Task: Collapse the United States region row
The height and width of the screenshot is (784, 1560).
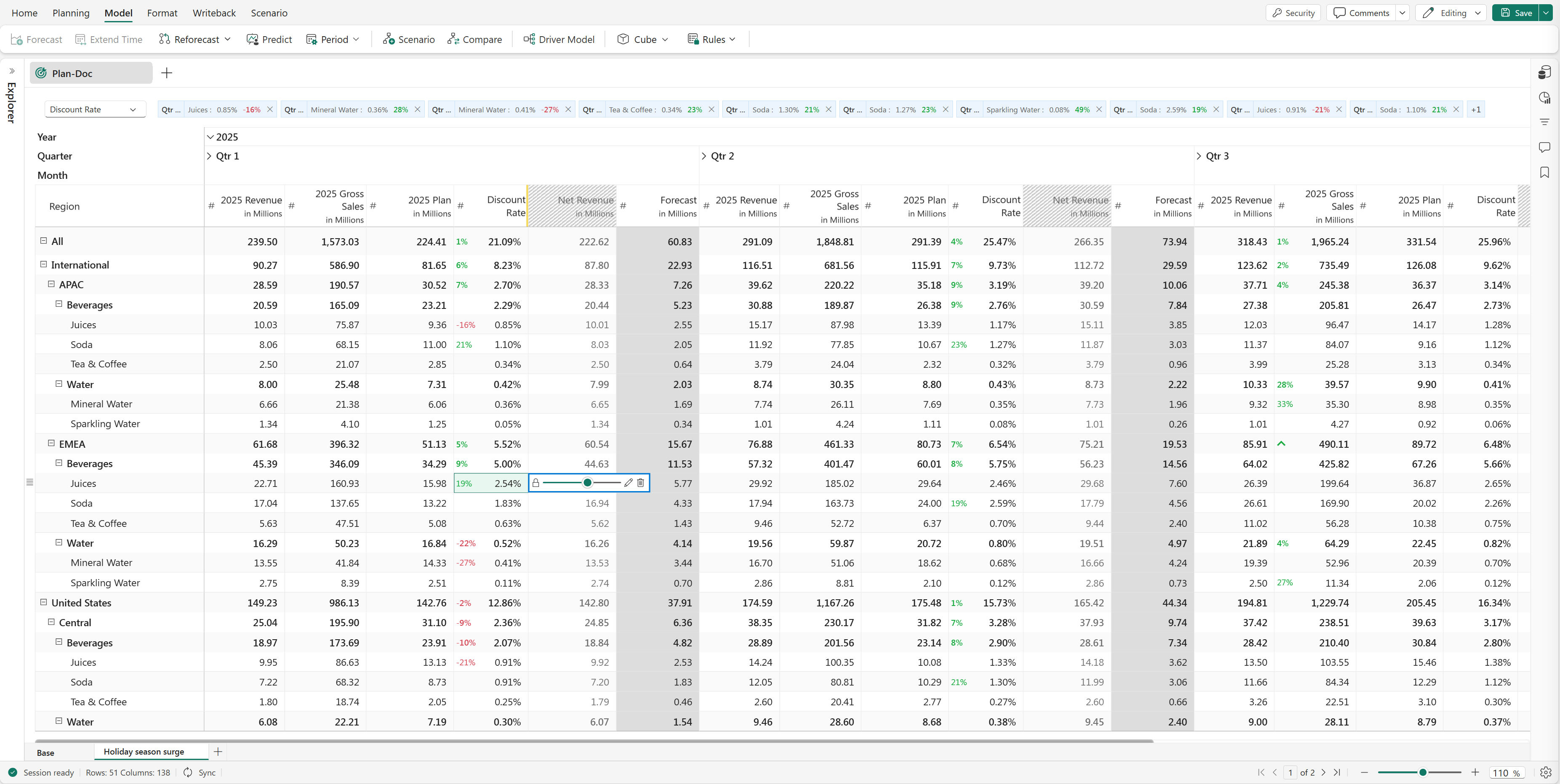Action: point(44,602)
